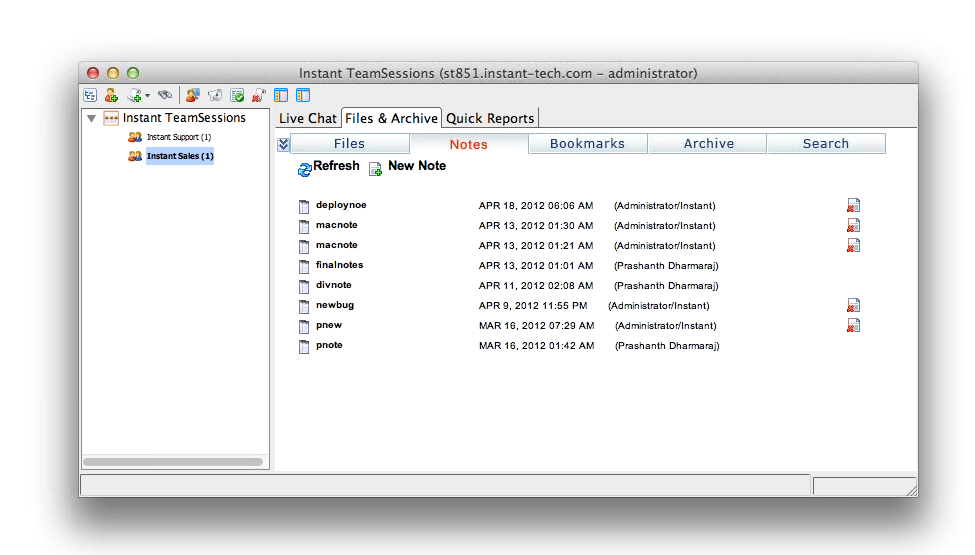Screen dimensions: 975x555
Task: Switch to the Live Chat tab
Action: 308,118
